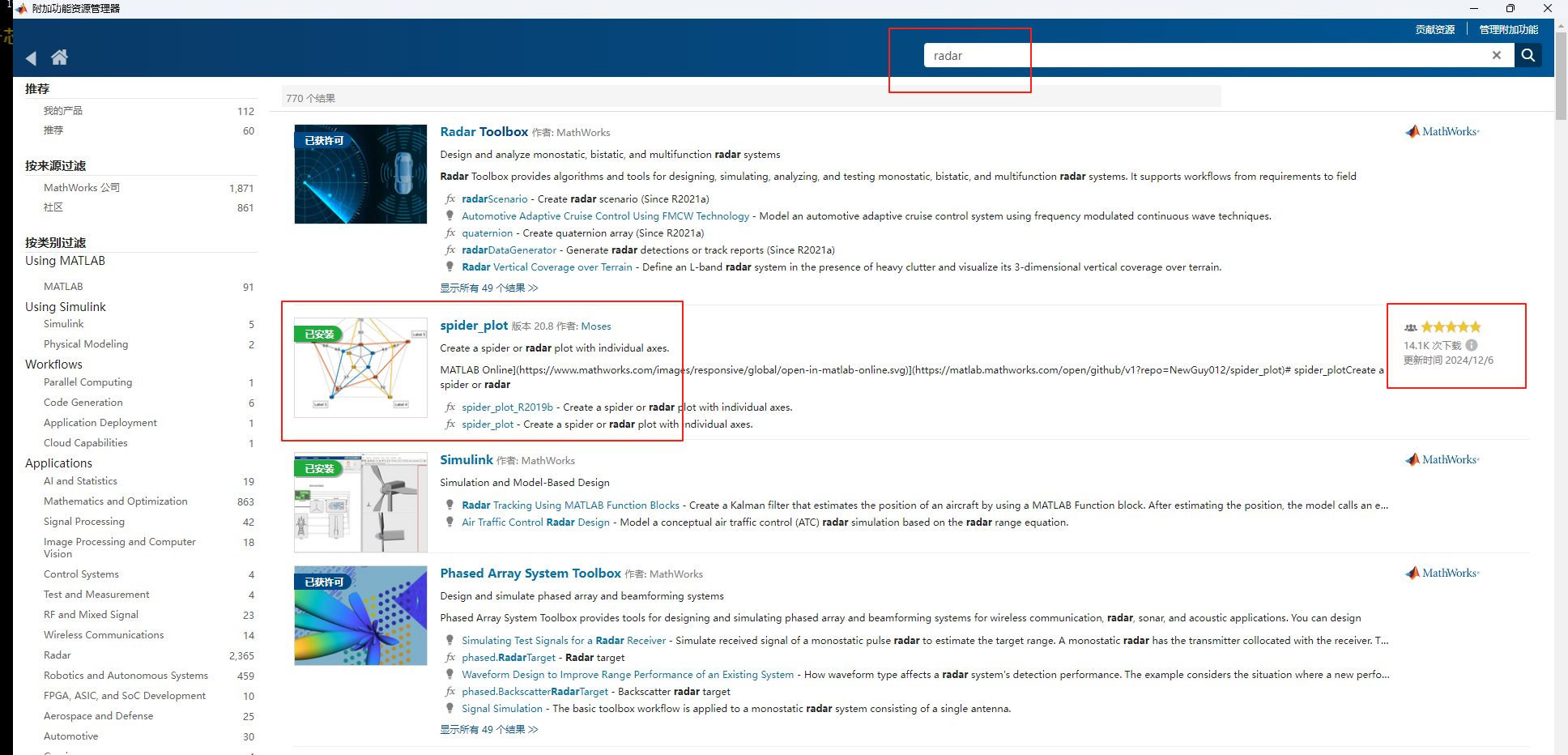The image size is (1568, 755).
Task: Open Signal Simulation example link
Action: 502,709
